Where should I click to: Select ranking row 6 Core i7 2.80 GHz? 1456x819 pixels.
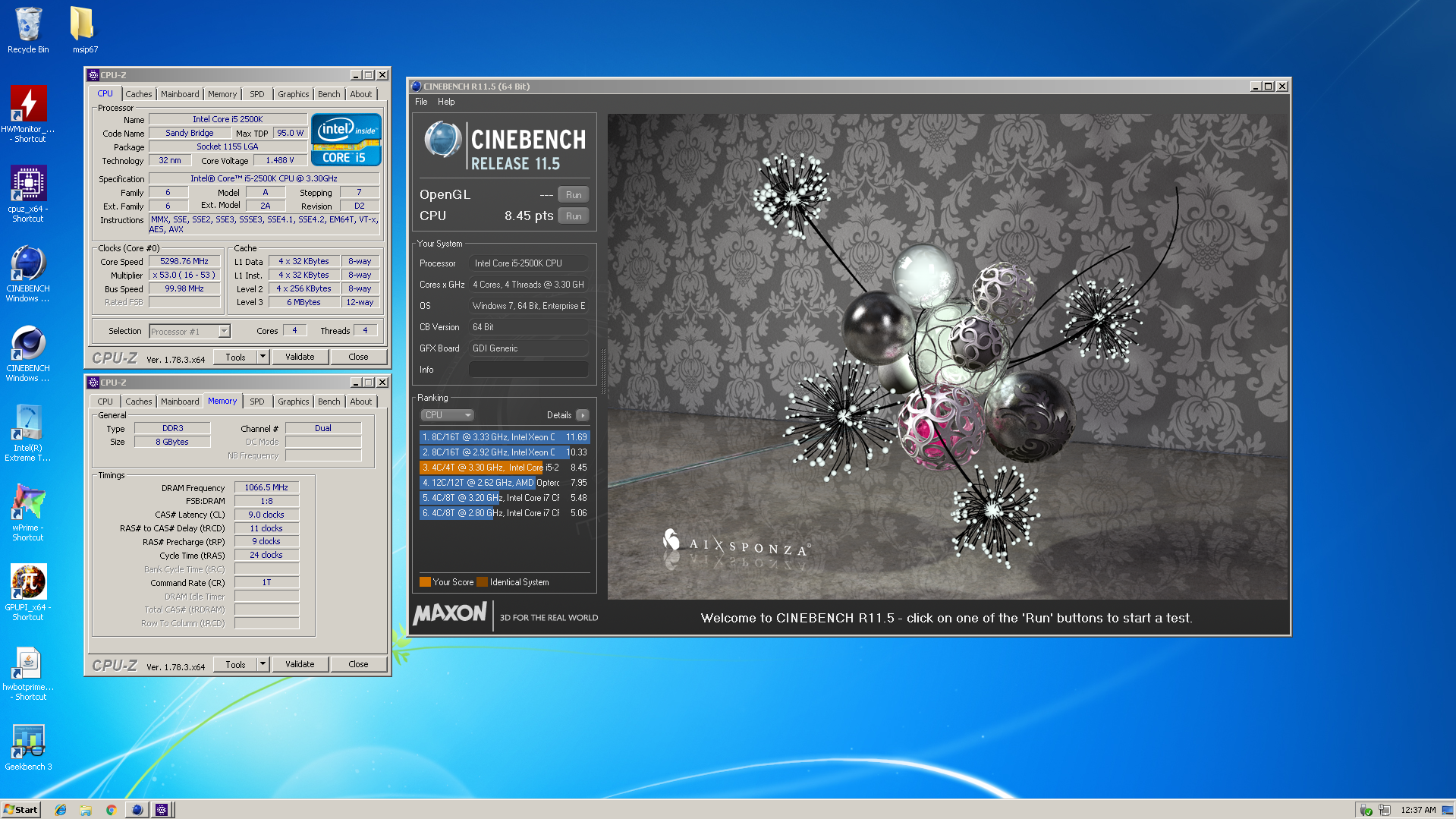[505, 513]
